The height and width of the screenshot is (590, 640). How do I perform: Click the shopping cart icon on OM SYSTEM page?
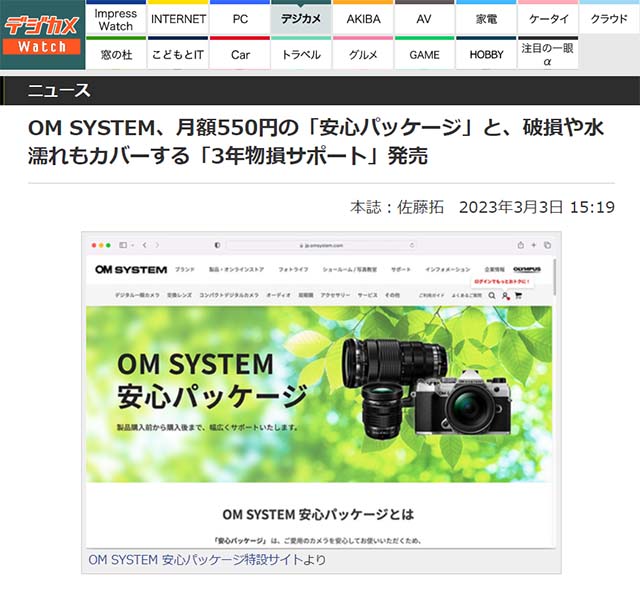pyautogui.click(x=518, y=295)
